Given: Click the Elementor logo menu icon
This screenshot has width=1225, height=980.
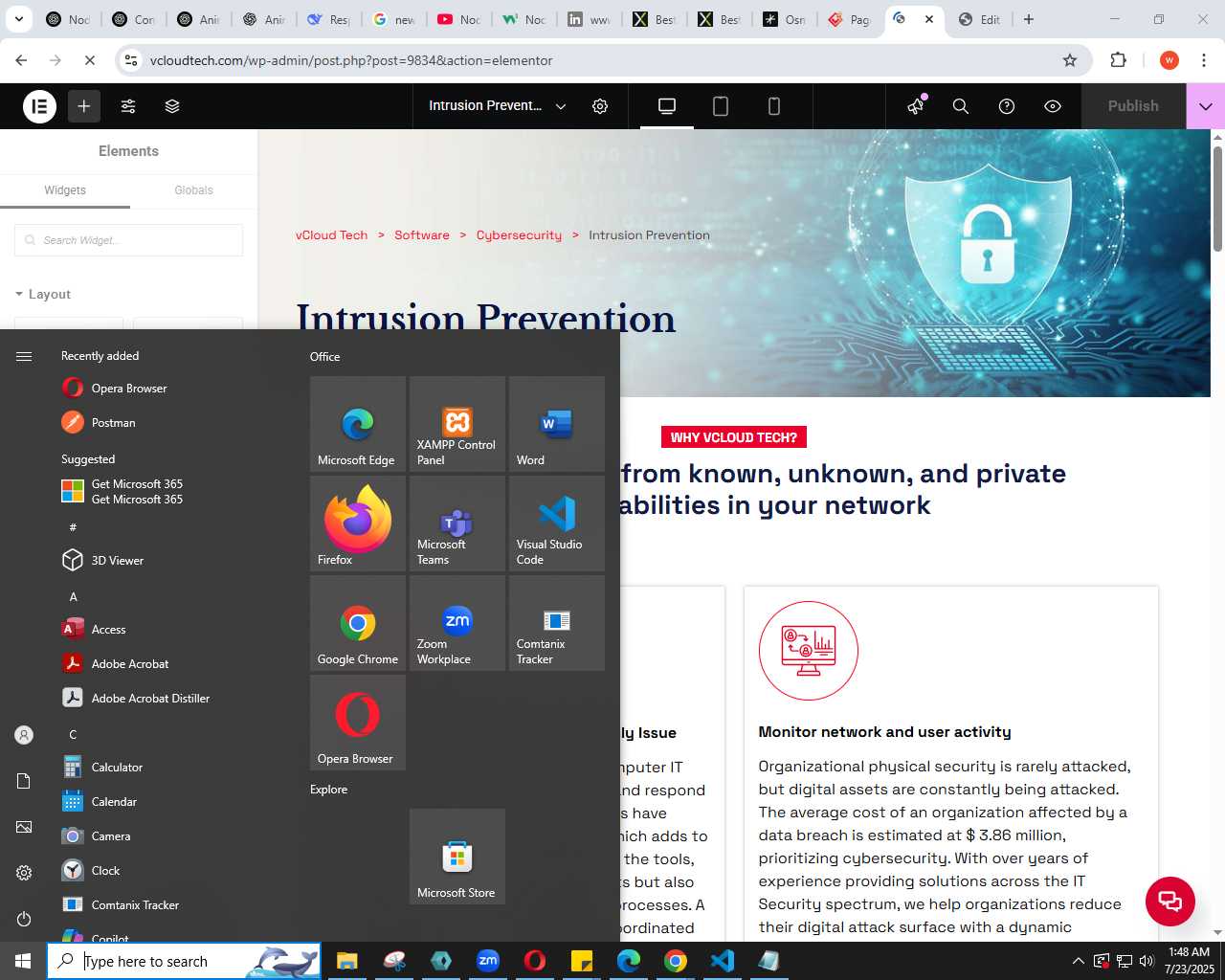Looking at the screenshot, I should 39,106.
